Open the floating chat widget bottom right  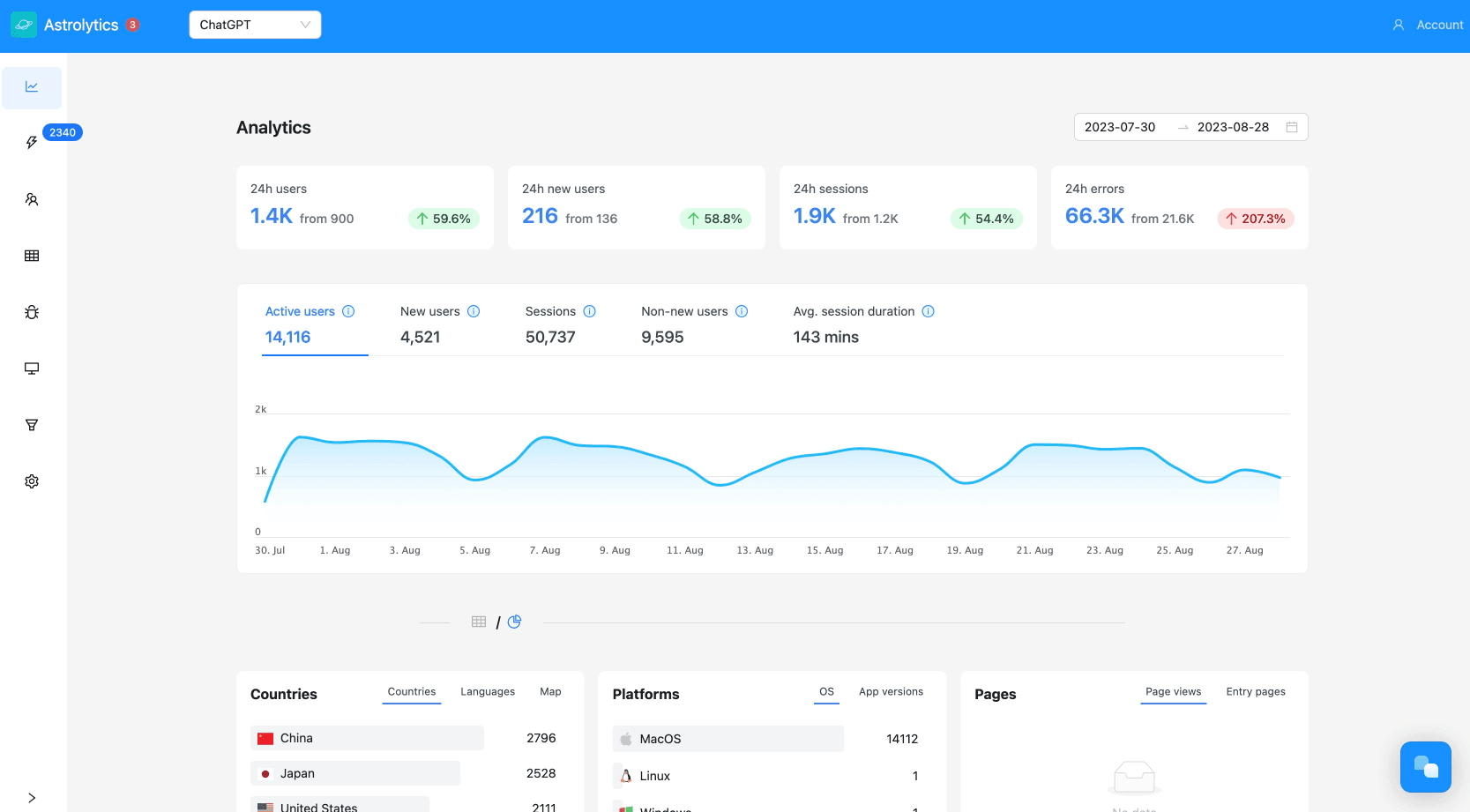(1425, 767)
